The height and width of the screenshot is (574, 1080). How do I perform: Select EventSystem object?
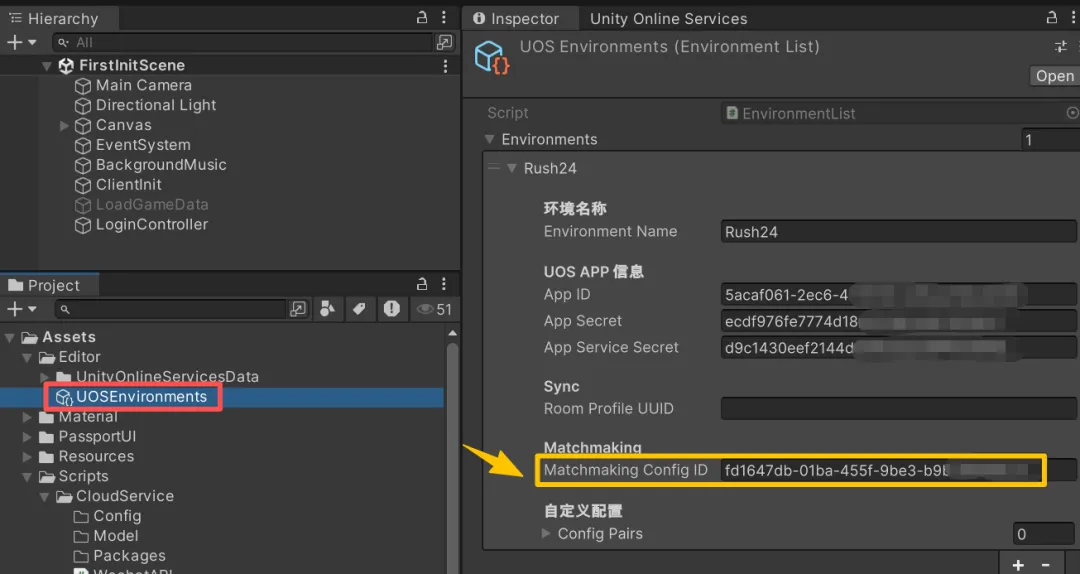[143, 145]
